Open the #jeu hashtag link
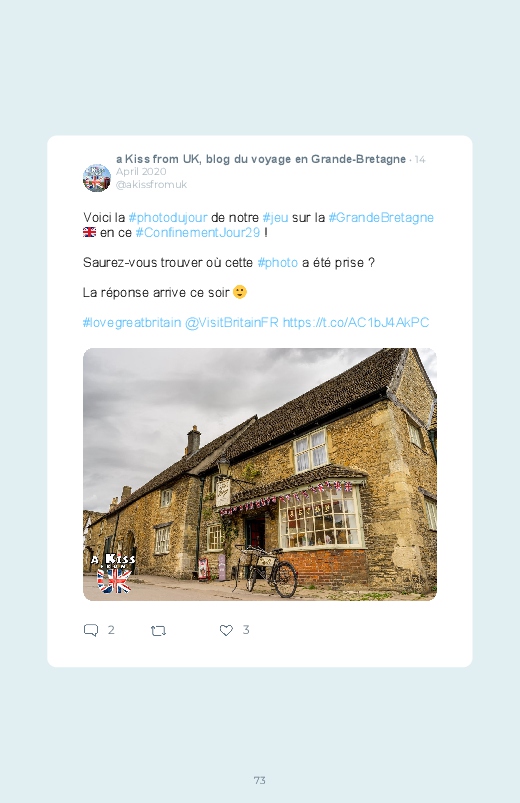Image resolution: width=520 pixels, height=803 pixels. tap(275, 218)
